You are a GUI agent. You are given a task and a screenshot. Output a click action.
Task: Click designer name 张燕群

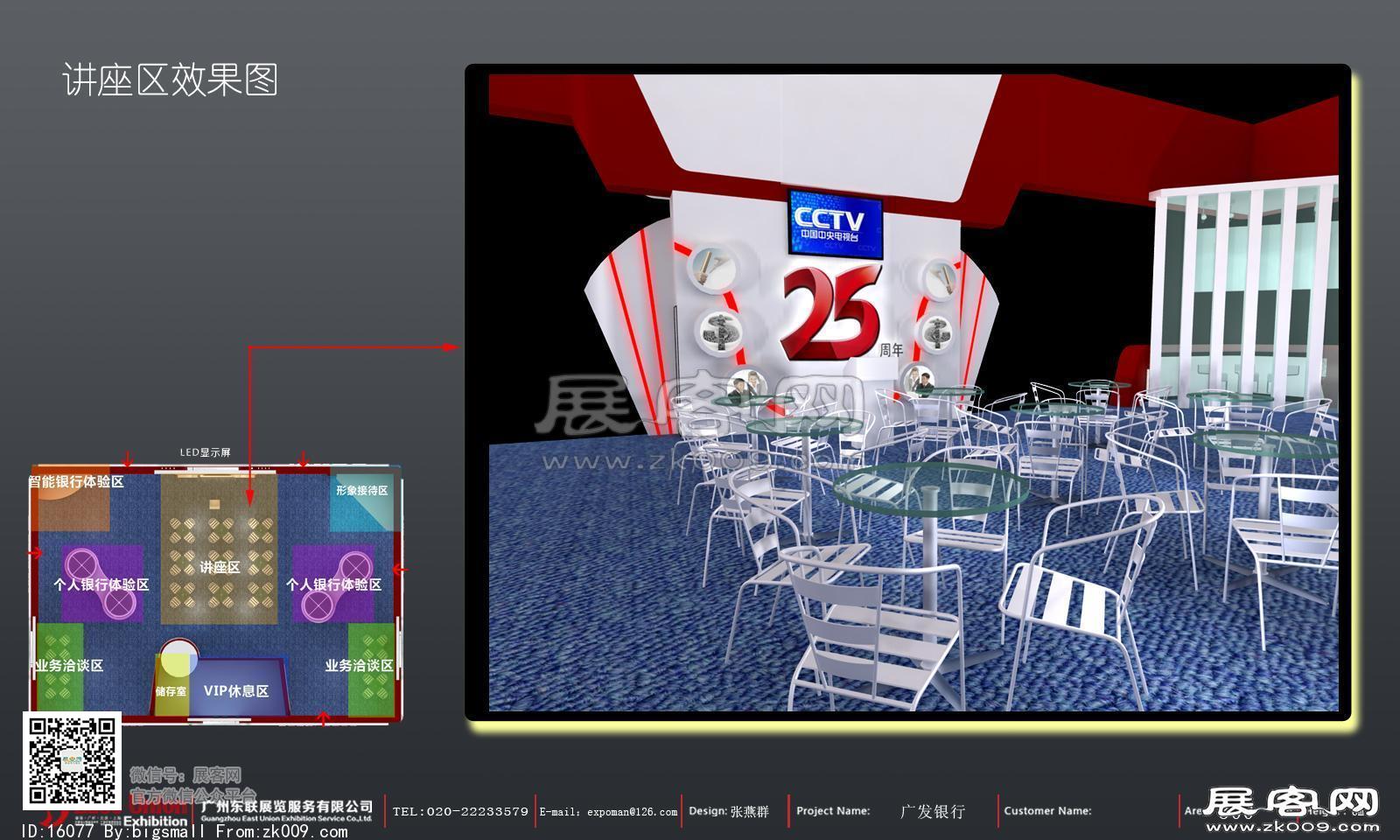750,811
